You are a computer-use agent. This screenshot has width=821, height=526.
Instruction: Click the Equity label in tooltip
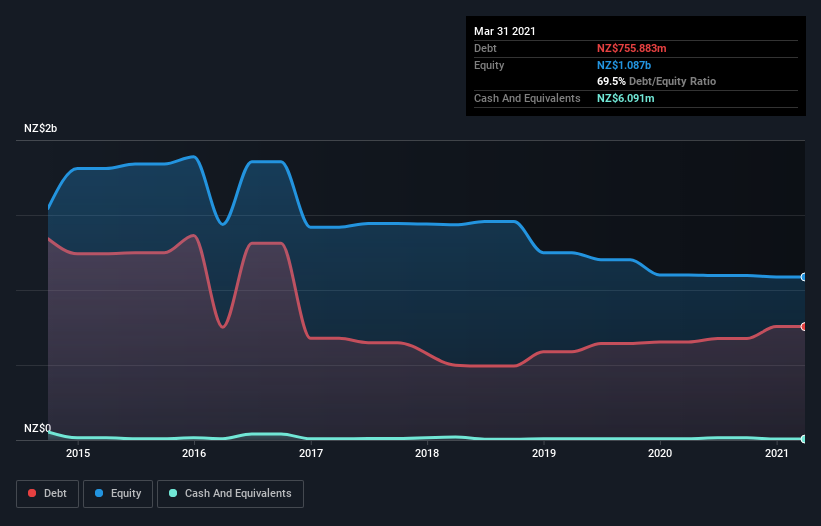pyautogui.click(x=489, y=65)
